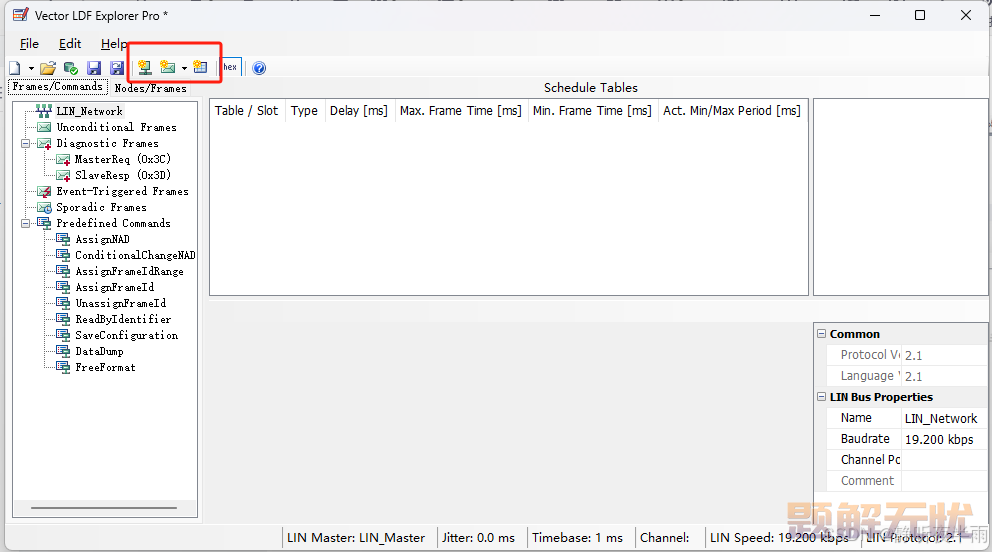Click the Delay [ms] column header

click(359, 111)
